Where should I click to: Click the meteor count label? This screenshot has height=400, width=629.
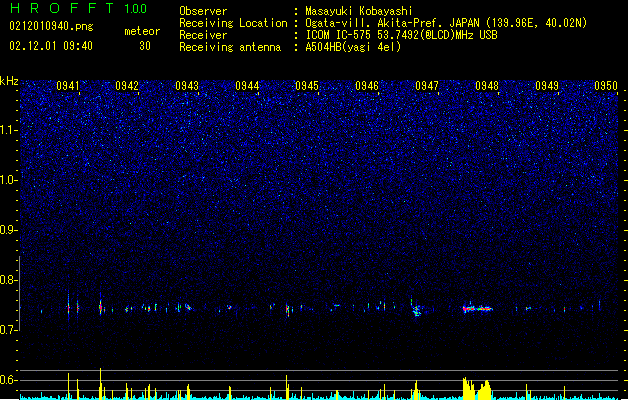coord(142,31)
